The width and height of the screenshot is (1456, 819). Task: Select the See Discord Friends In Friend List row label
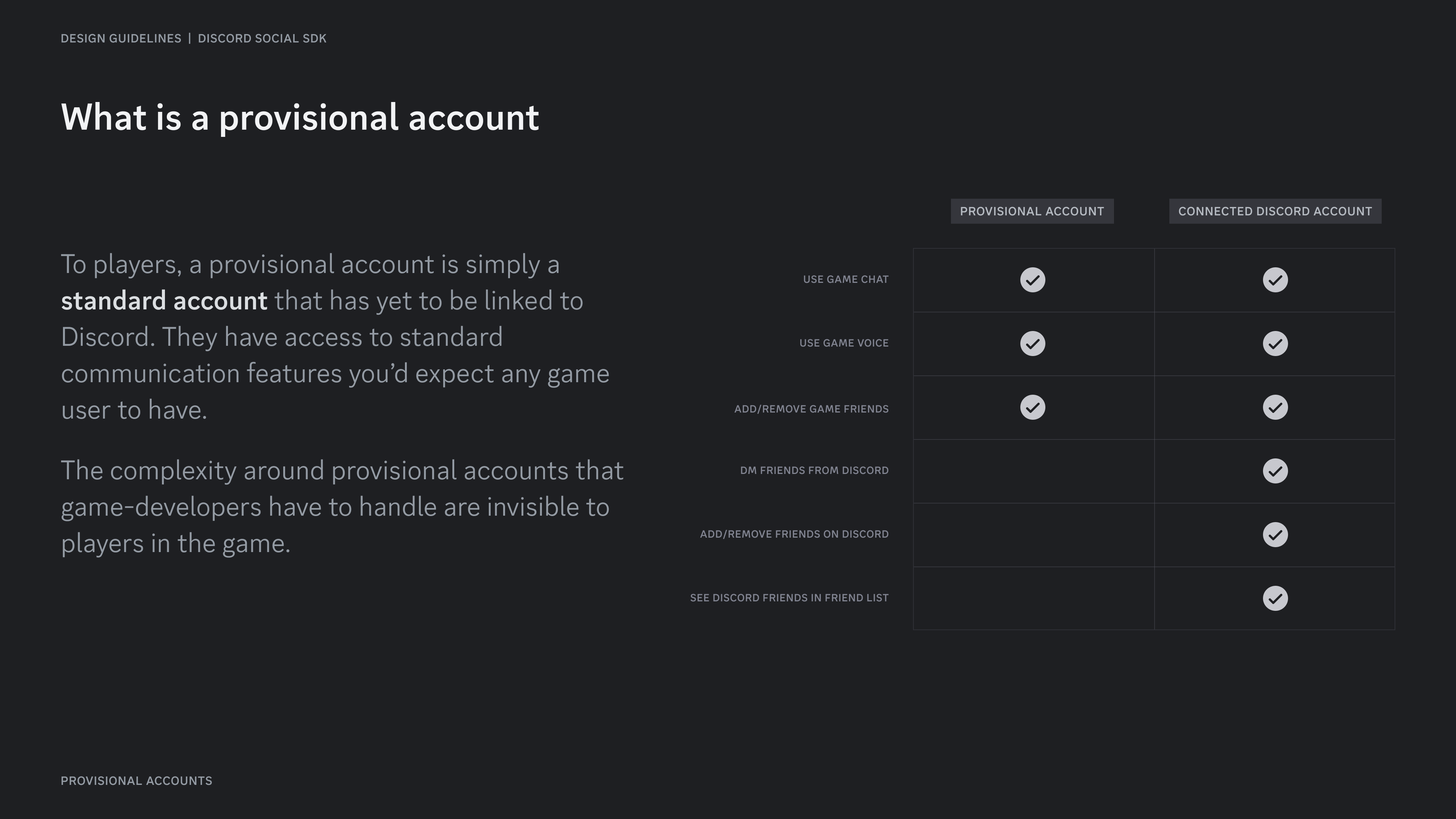[789, 598]
